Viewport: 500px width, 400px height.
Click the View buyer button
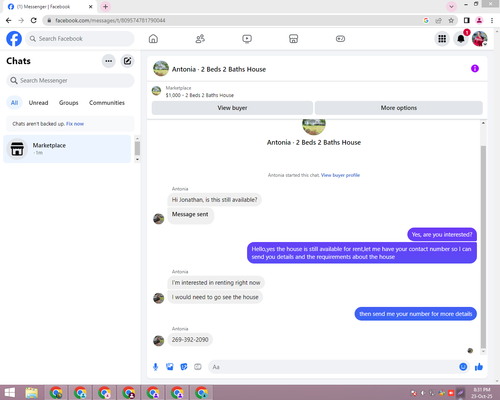point(232,108)
